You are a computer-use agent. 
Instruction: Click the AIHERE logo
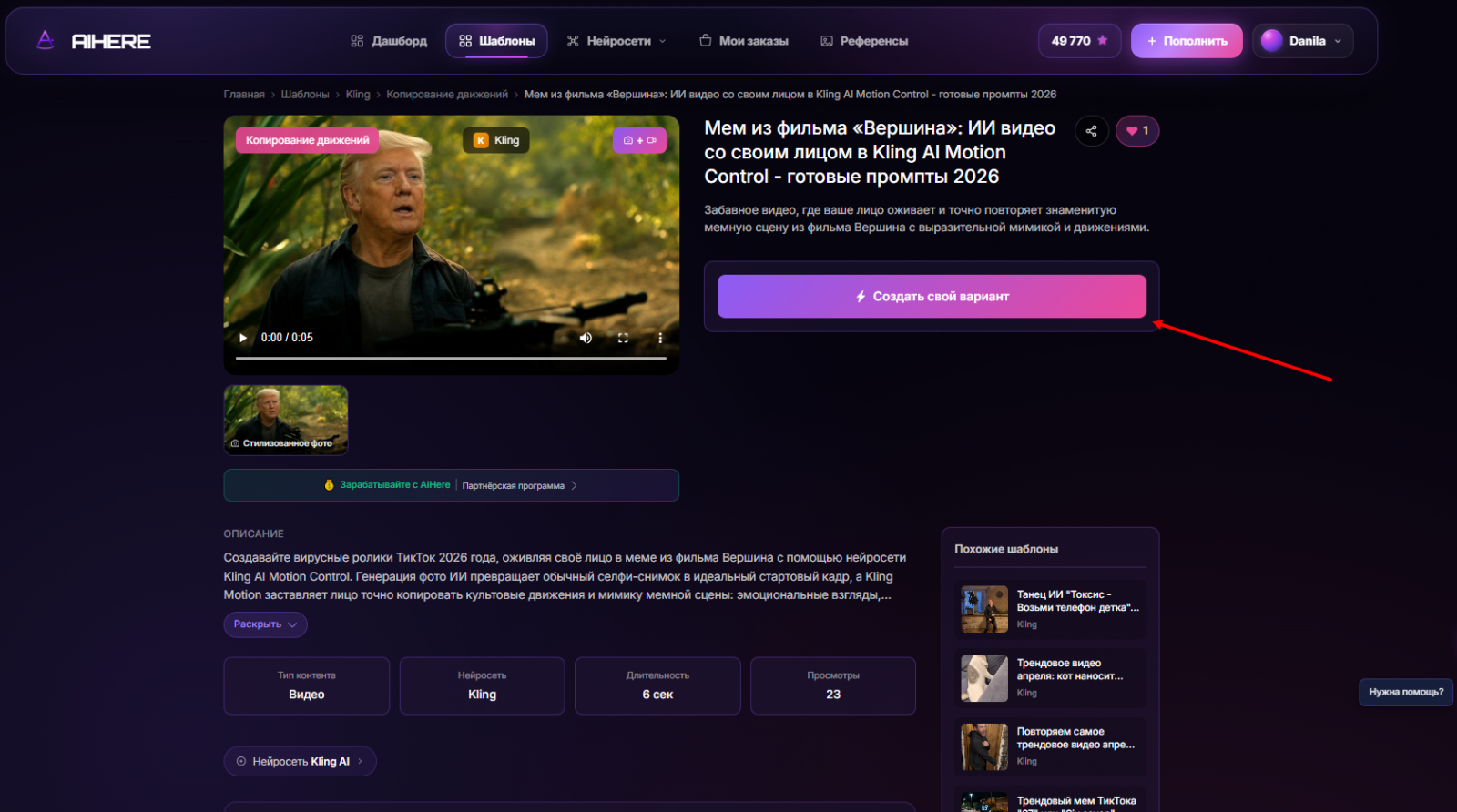pos(93,41)
